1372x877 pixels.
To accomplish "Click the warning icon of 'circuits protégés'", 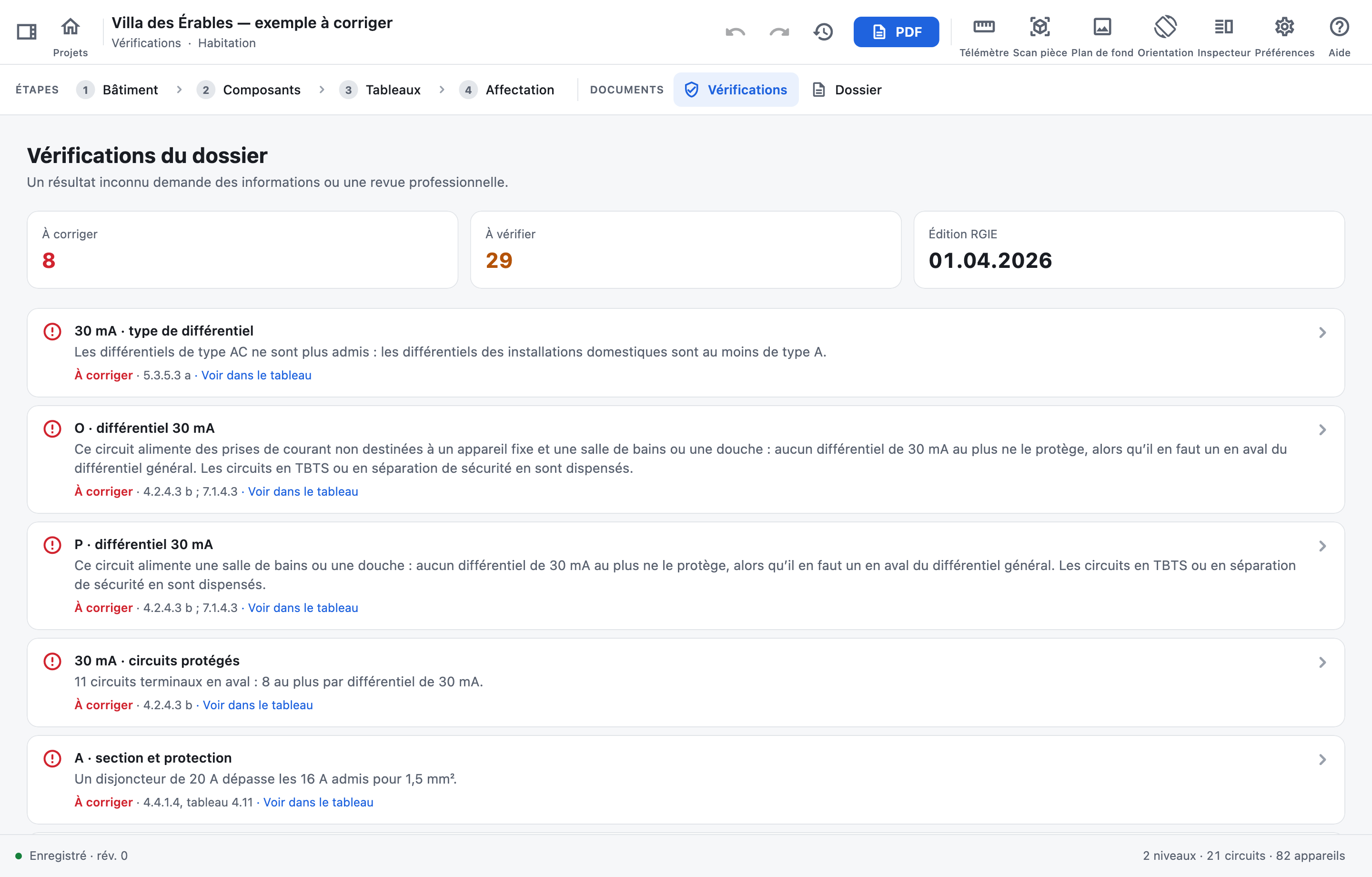I will pyautogui.click(x=52, y=661).
